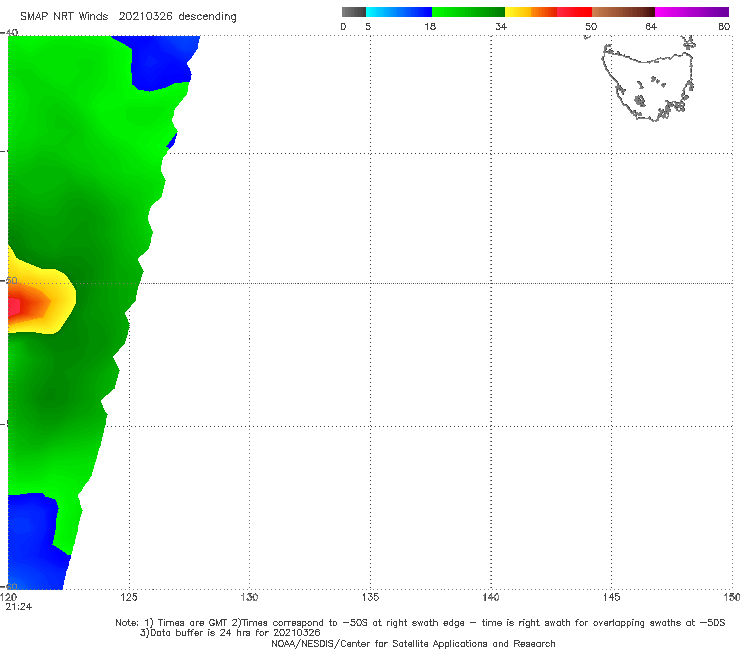Click the brown 50-64 colorbar segment
Image resolution: width=740 pixels, height=650 pixels.
(623, 12)
